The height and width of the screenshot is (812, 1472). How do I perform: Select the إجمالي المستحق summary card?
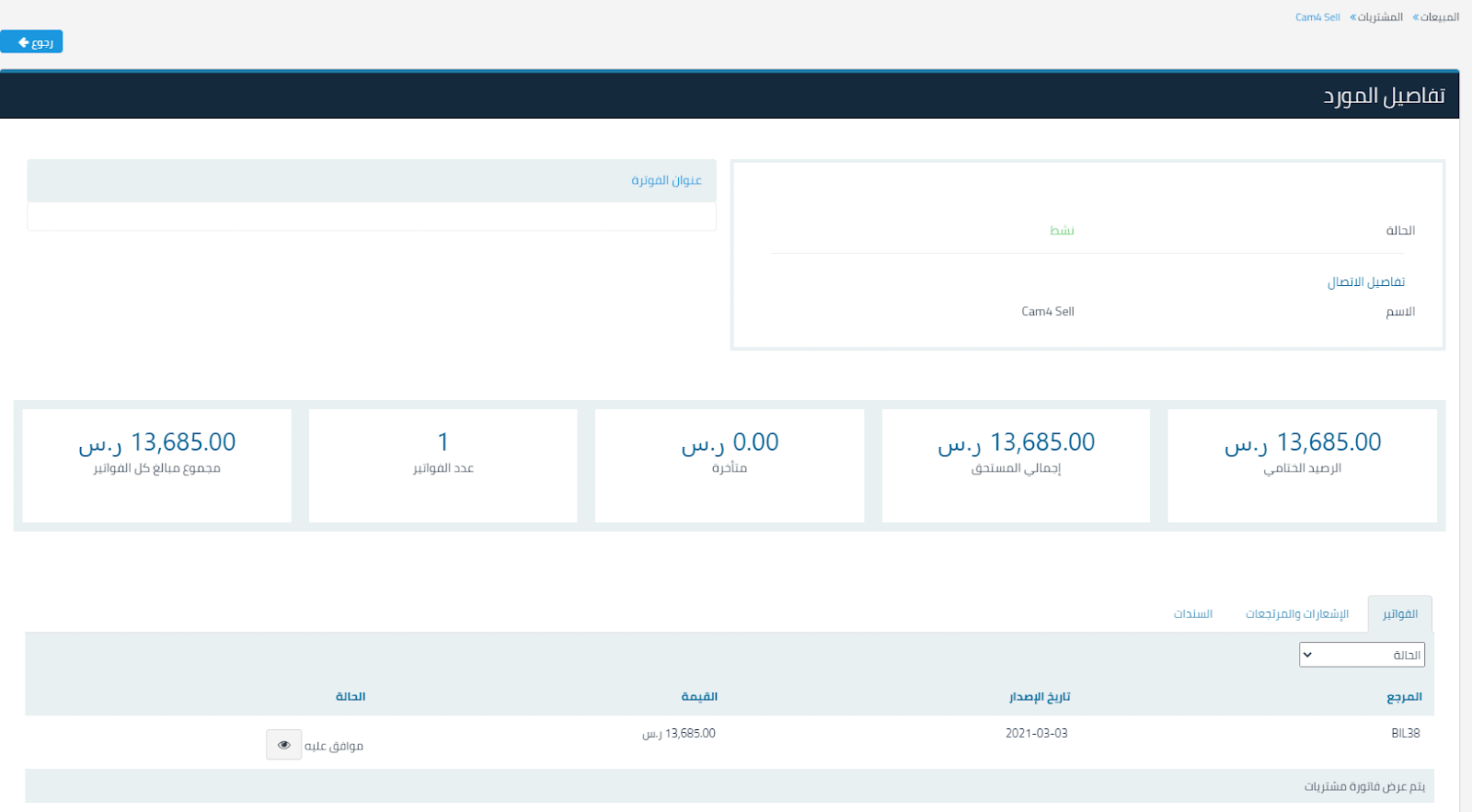point(1016,465)
